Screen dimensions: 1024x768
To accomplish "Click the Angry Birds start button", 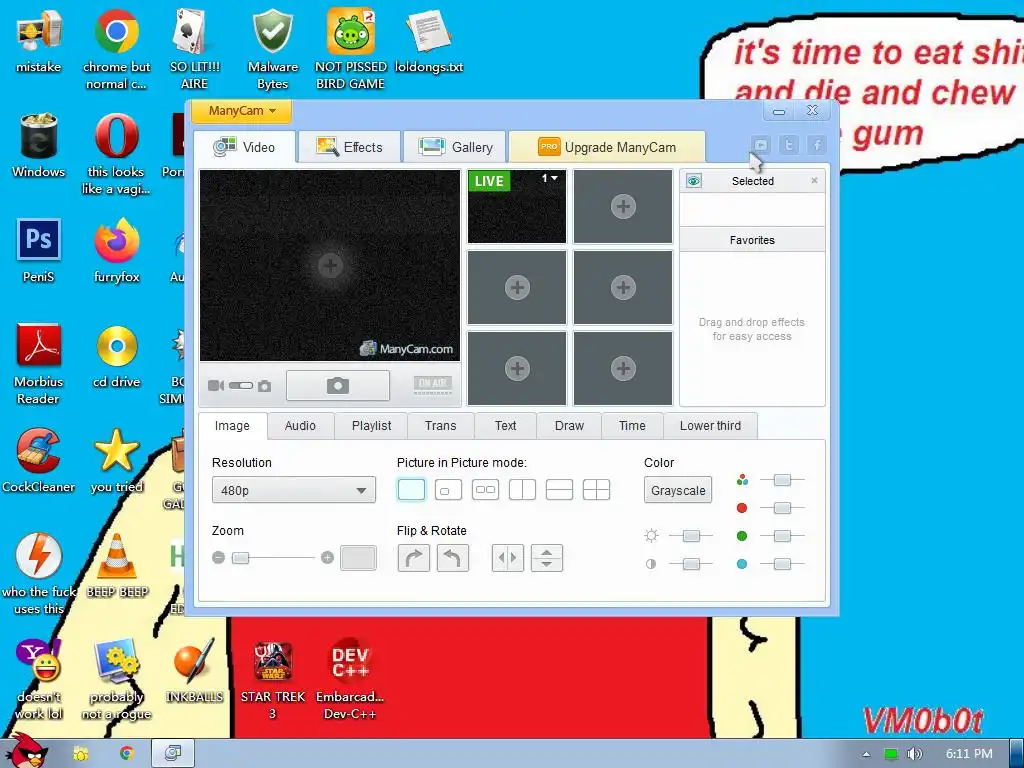I will pyautogui.click(x=26, y=751).
